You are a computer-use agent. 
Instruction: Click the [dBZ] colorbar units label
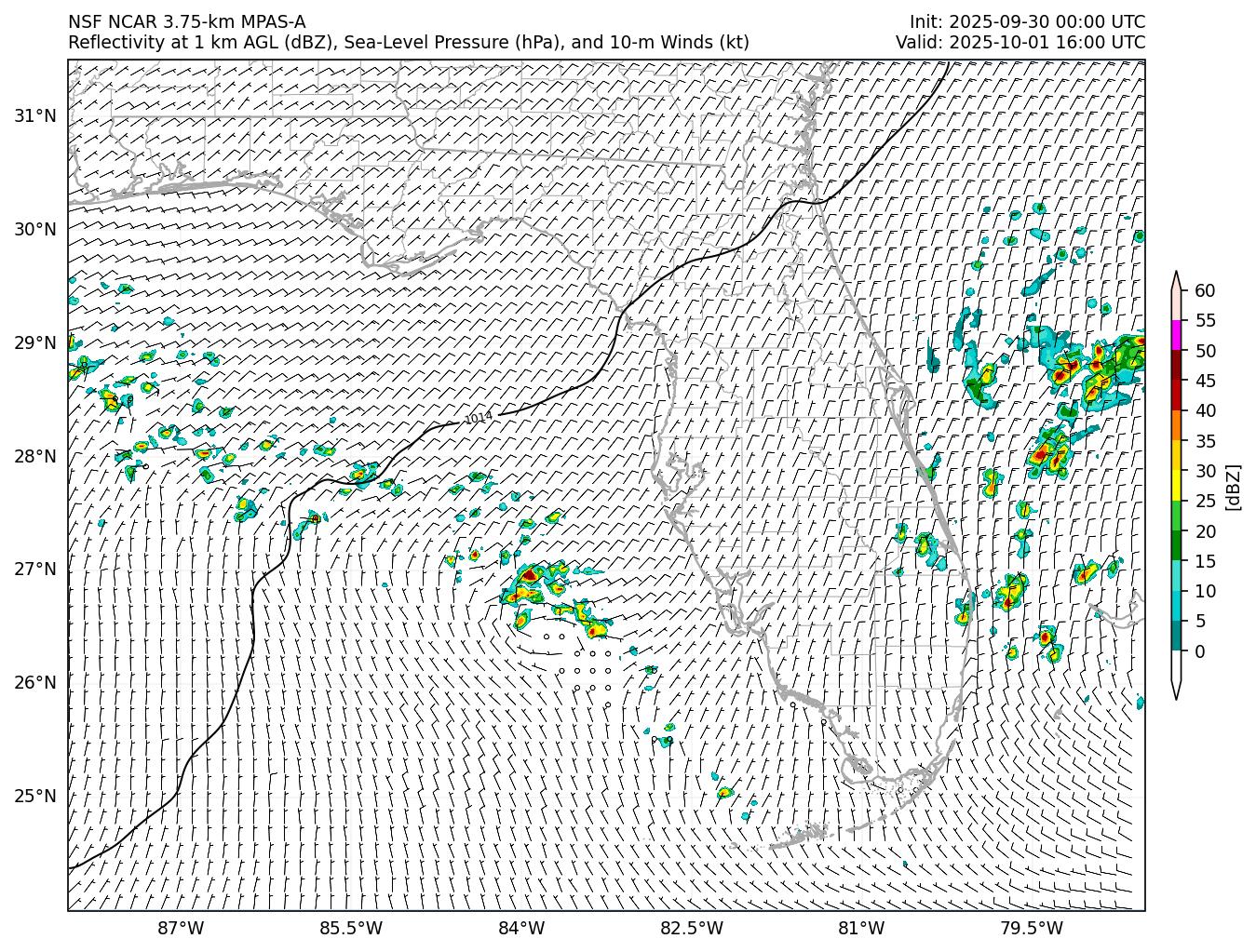[1233, 487]
